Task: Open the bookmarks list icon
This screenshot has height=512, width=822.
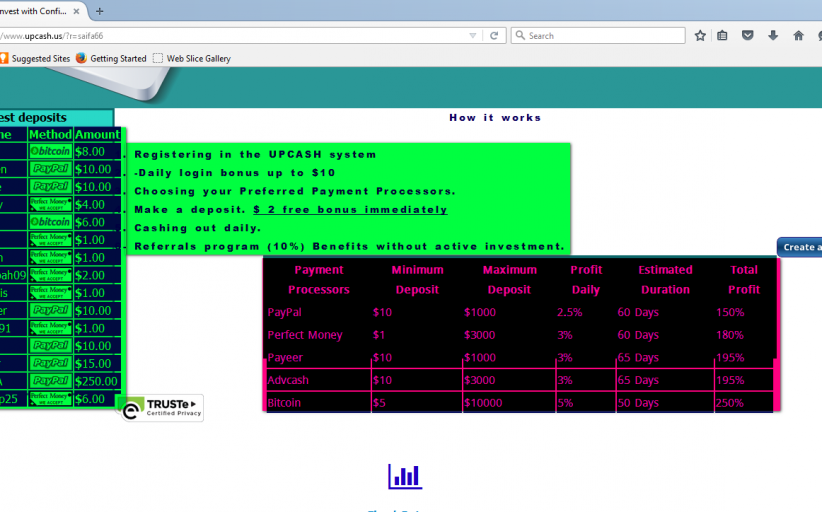Action: 723,35
